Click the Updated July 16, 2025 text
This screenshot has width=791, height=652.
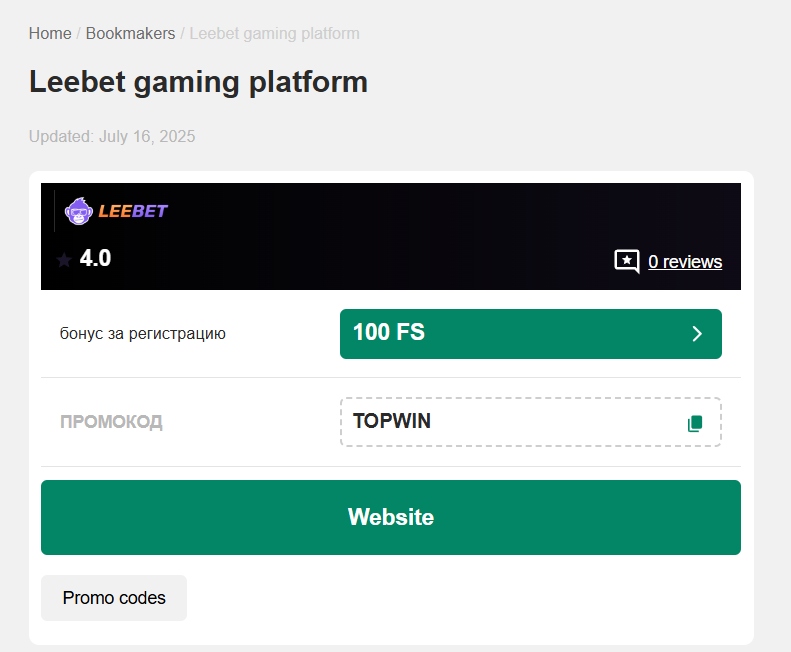pos(112,136)
